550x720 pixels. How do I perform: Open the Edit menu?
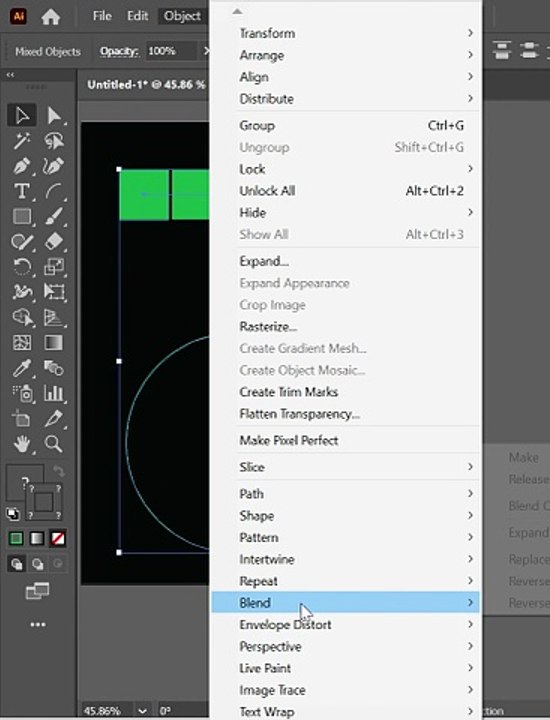pos(137,16)
